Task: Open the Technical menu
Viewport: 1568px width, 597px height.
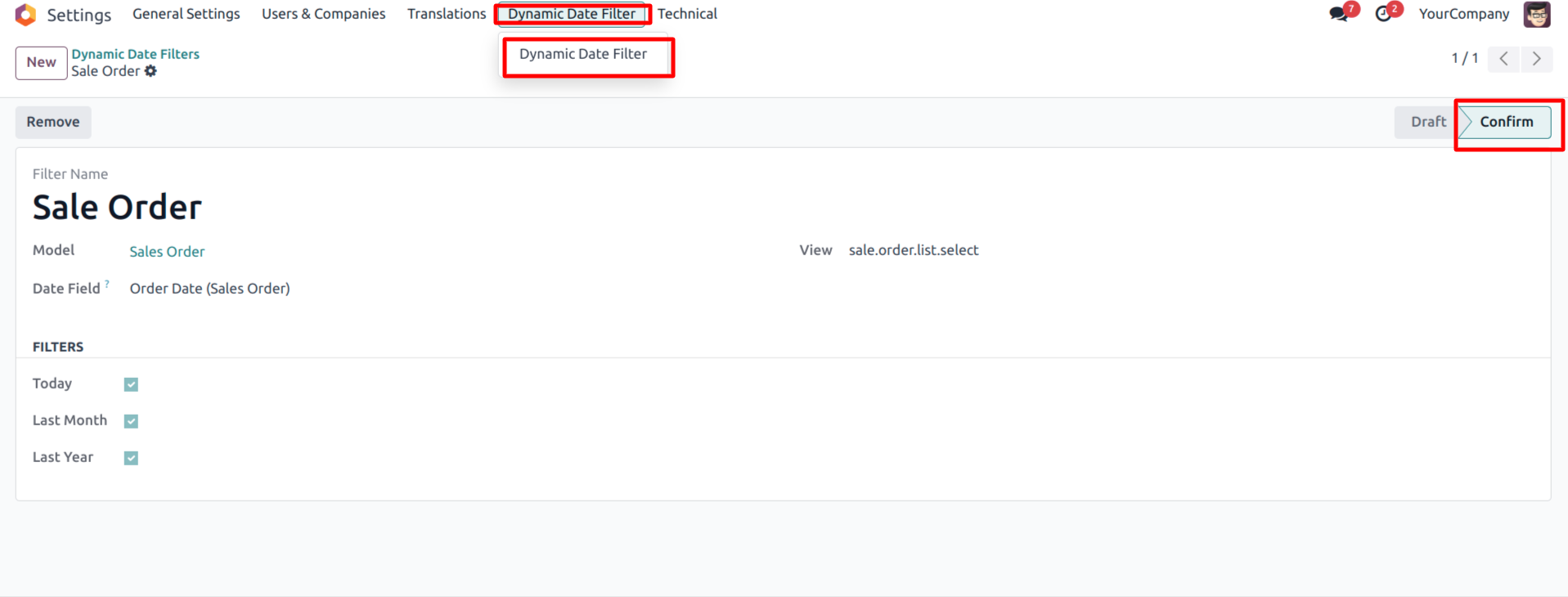Action: coord(687,14)
